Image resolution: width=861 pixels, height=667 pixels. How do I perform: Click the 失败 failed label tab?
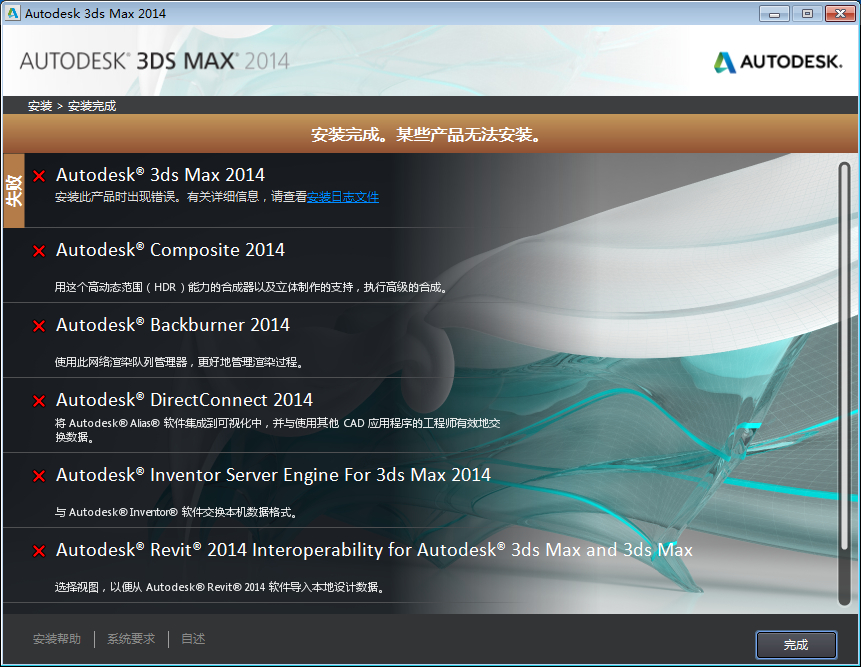[14, 190]
